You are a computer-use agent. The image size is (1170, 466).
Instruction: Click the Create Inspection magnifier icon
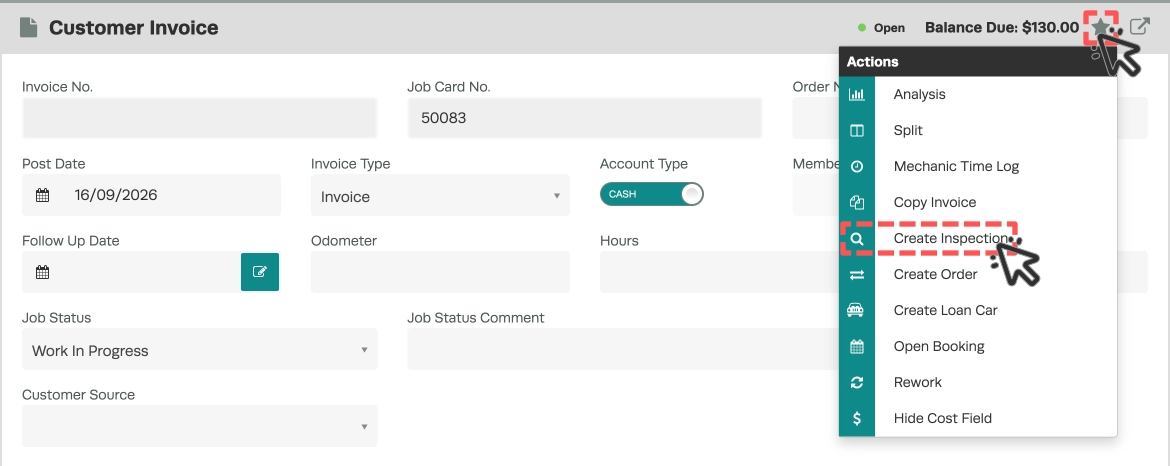[857, 239]
